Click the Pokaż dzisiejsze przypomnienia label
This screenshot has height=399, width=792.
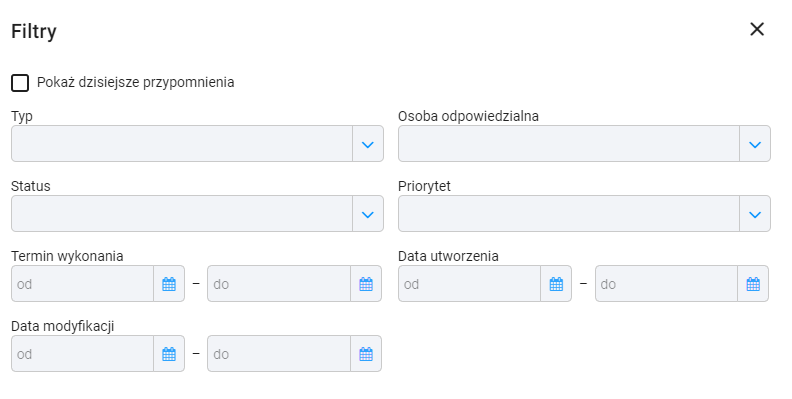point(135,82)
